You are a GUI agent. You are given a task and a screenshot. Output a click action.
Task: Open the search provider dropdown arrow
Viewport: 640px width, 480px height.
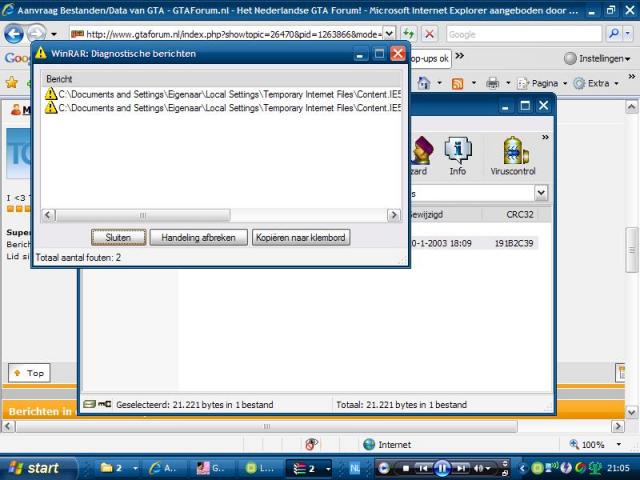click(628, 34)
